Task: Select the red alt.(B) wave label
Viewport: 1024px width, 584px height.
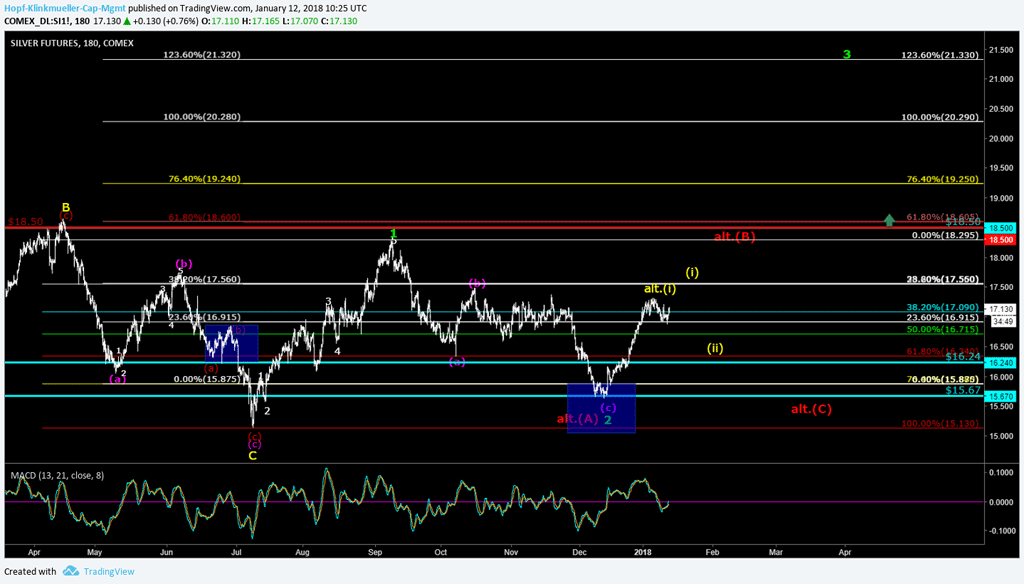Action: coord(734,237)
